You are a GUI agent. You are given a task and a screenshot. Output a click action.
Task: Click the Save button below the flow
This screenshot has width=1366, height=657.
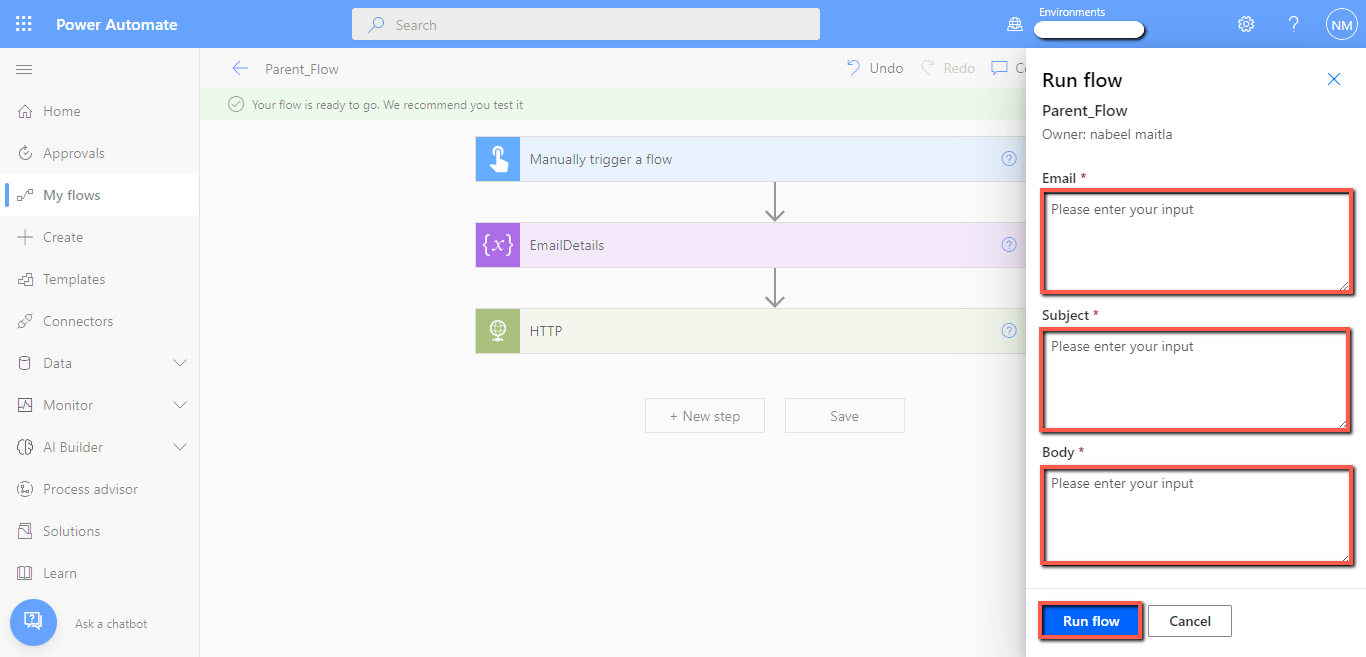click(845, 416)
